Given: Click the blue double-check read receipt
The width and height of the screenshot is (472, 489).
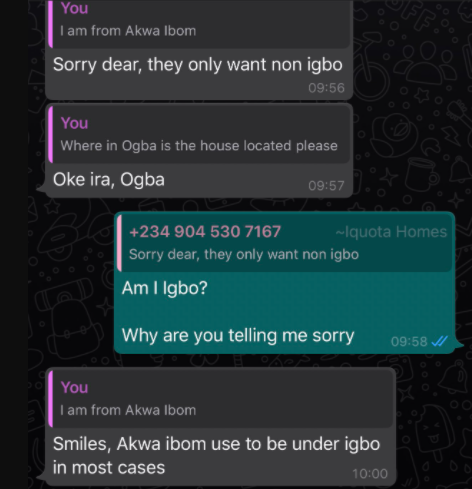Looking at the screenshot, I should (x=439, y=341).
